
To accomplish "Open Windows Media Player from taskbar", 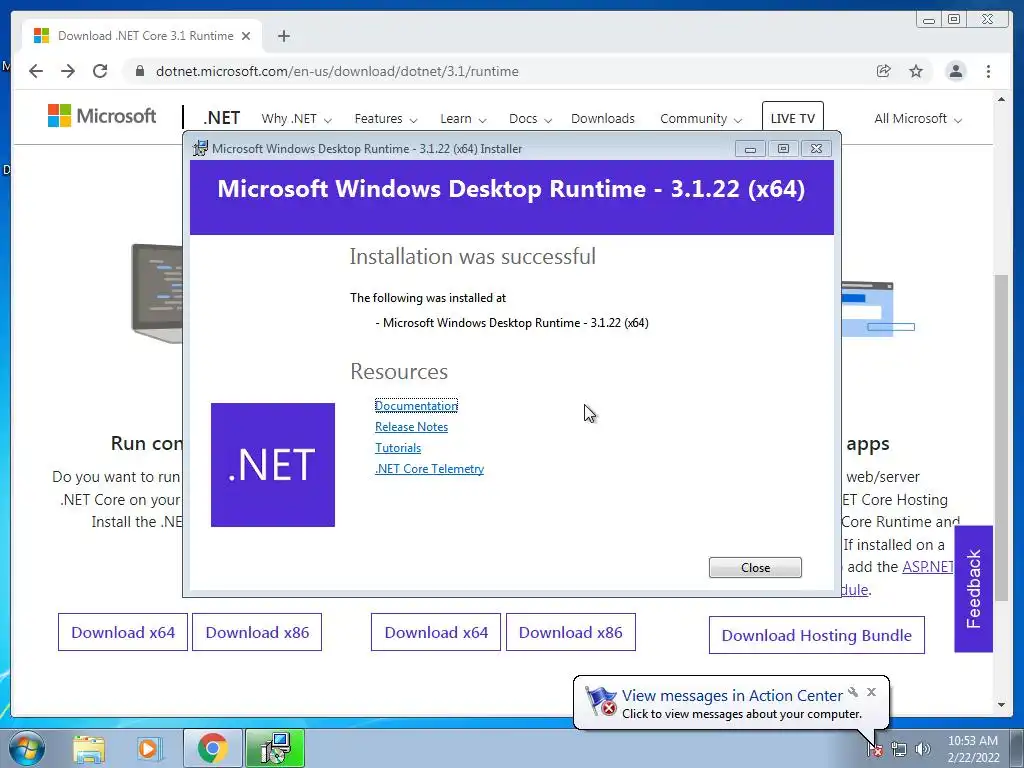I will [x=148, y=748].
